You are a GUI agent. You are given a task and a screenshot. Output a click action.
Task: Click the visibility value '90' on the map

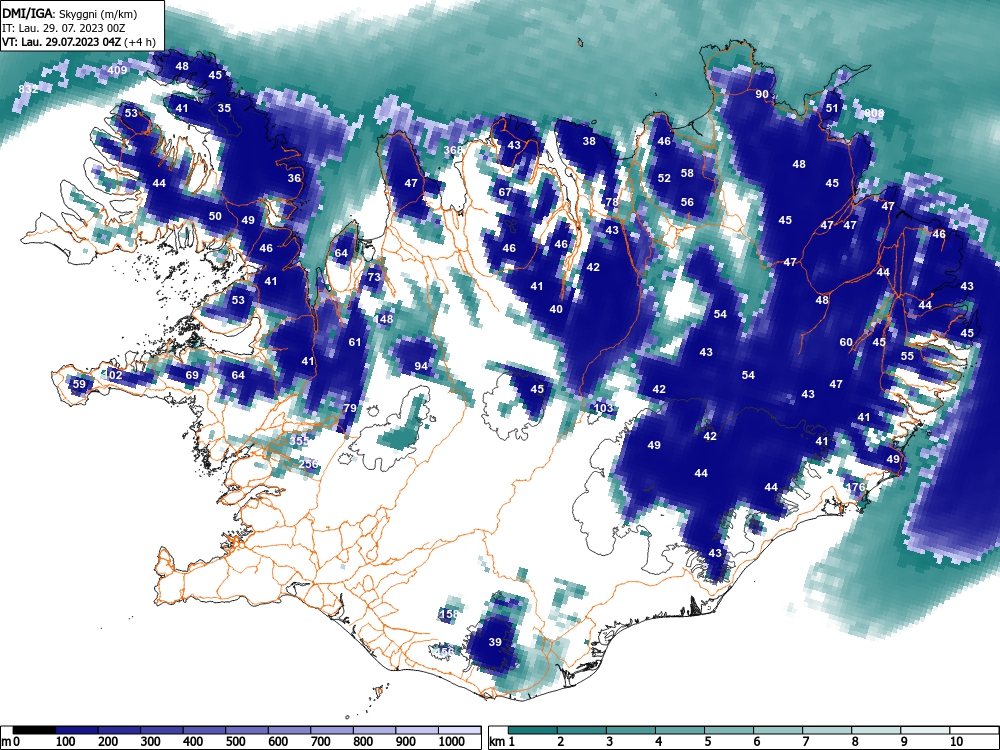[x=762, y=94]
